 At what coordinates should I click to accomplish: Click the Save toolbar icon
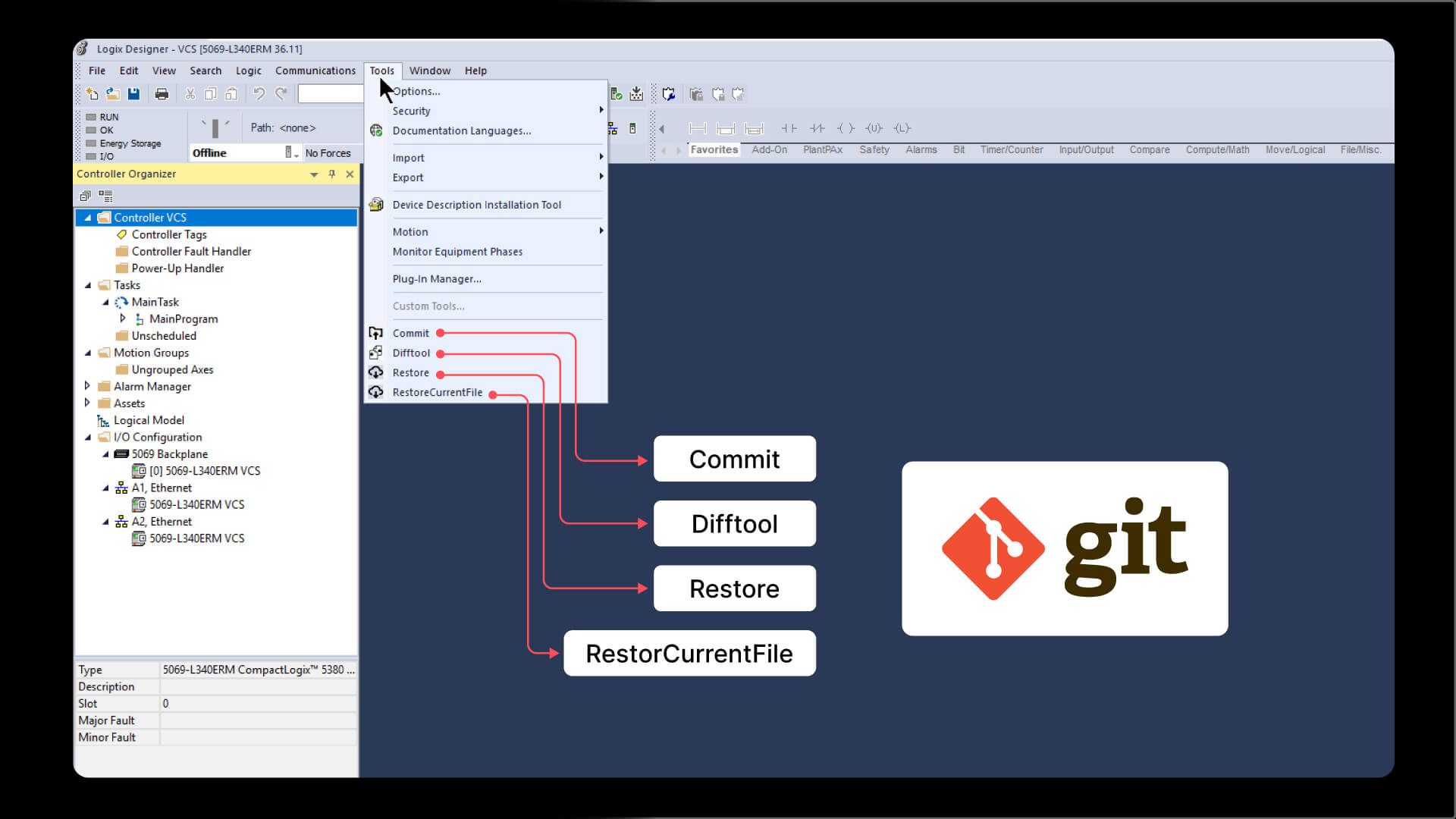[x=134, y=94]
